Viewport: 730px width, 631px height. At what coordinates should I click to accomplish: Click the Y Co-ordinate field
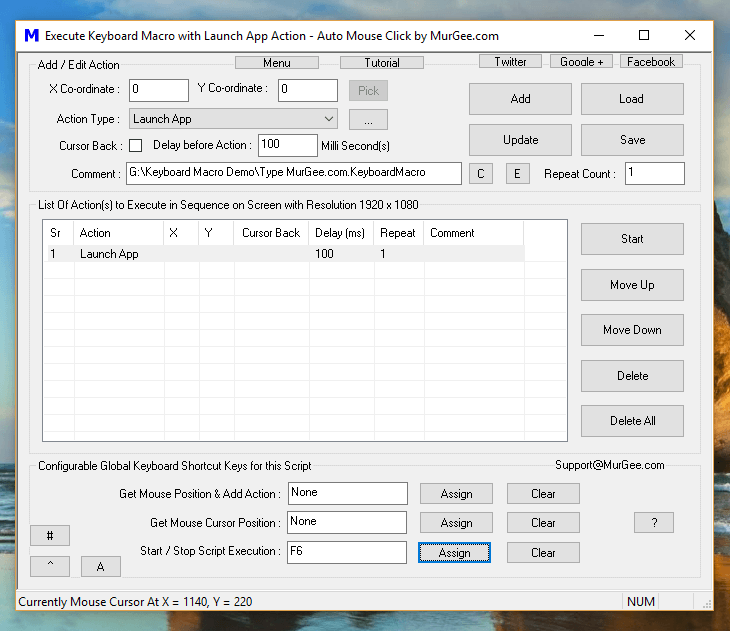(308, 90)
